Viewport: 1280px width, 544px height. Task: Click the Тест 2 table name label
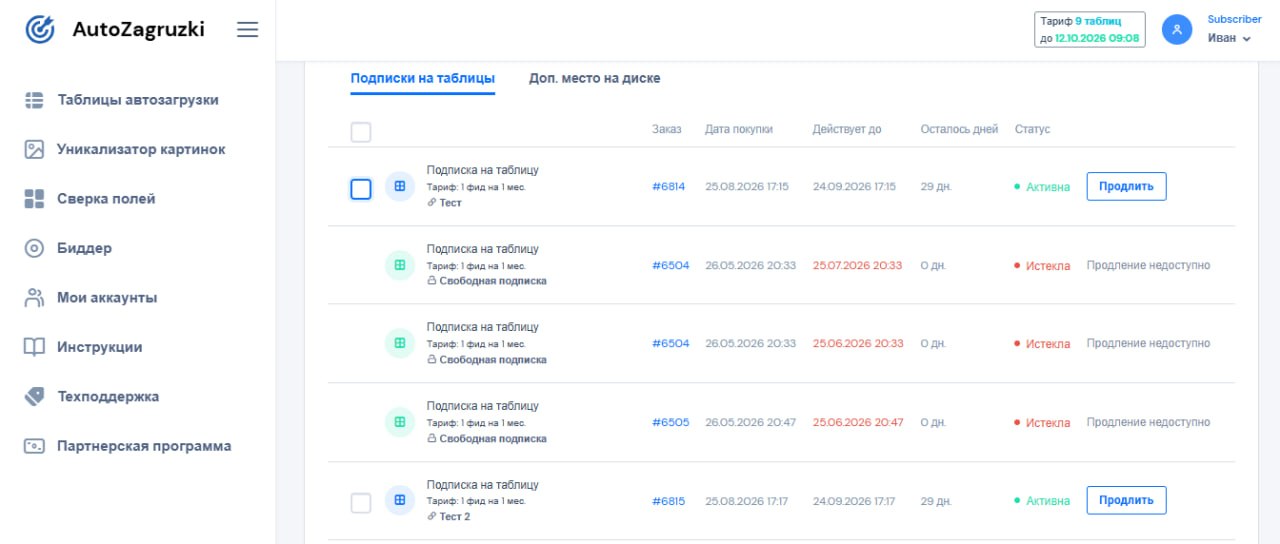(455, 517)
